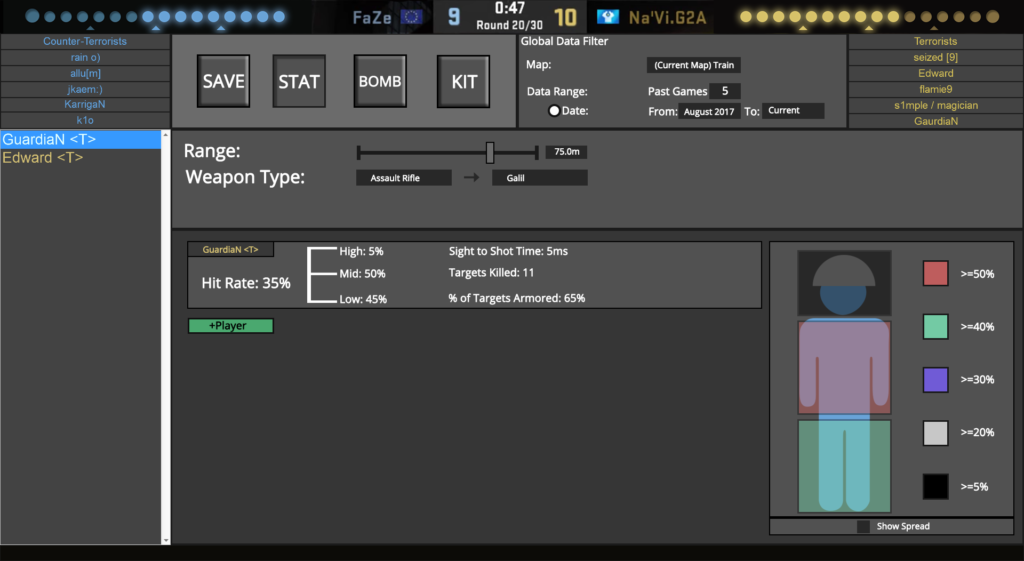Click the Mid: 50% value
The width and height of the screenshot is (1024, 561).
pyautogui.click(x=362, y=274)
